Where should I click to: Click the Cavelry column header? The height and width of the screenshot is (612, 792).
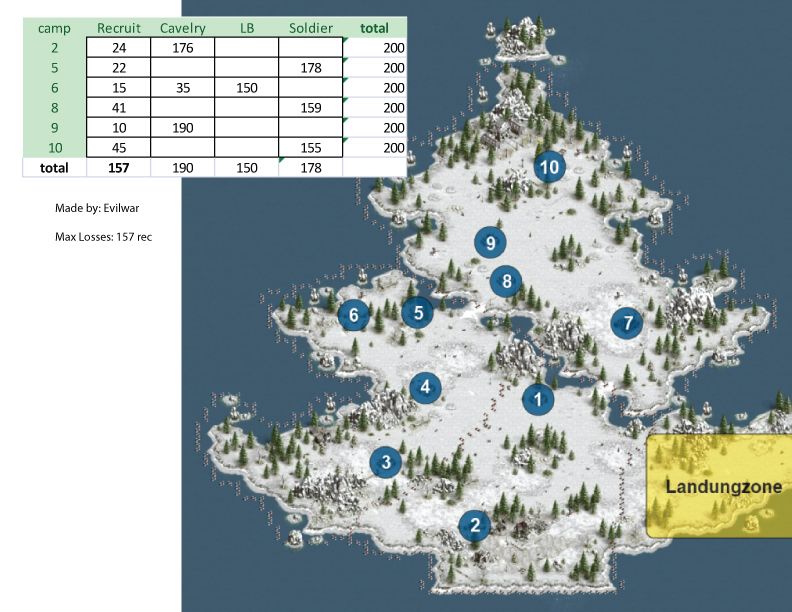[182, 28]
